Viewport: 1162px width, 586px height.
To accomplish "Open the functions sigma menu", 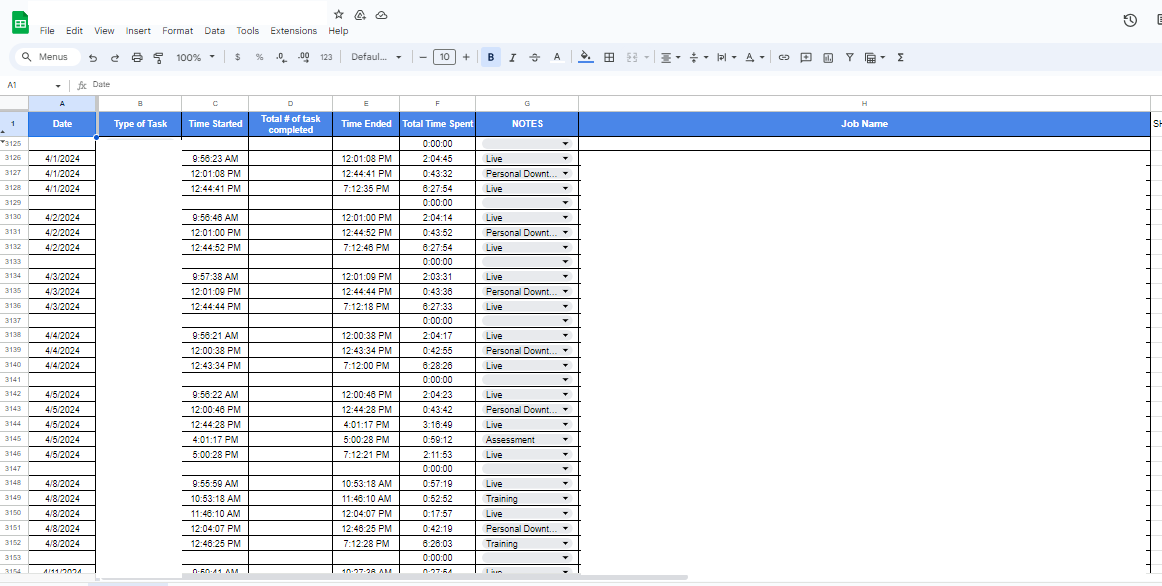I will [900, 57].
